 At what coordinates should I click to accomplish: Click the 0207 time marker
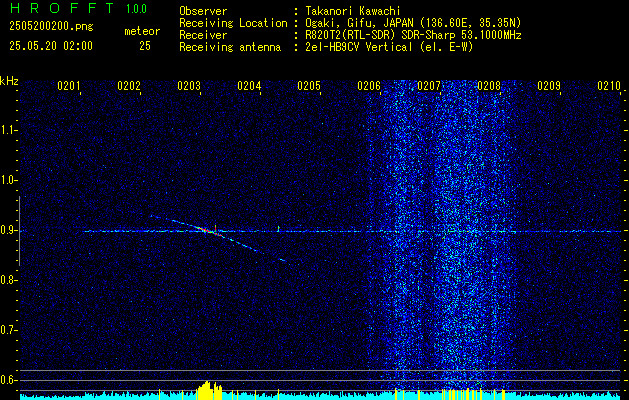429,86
